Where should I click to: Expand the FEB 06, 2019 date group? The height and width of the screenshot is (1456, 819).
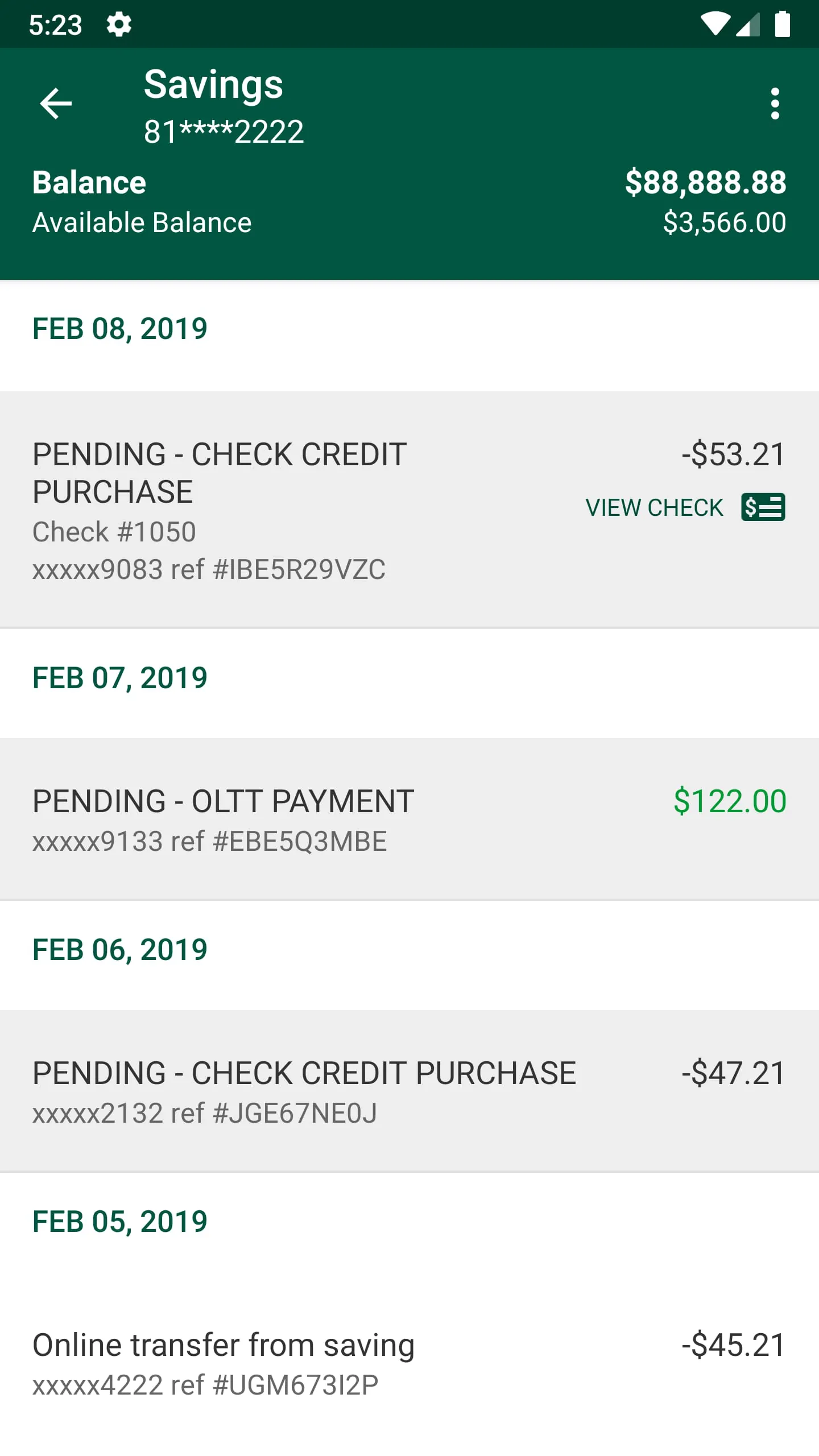tap(119, 949)
